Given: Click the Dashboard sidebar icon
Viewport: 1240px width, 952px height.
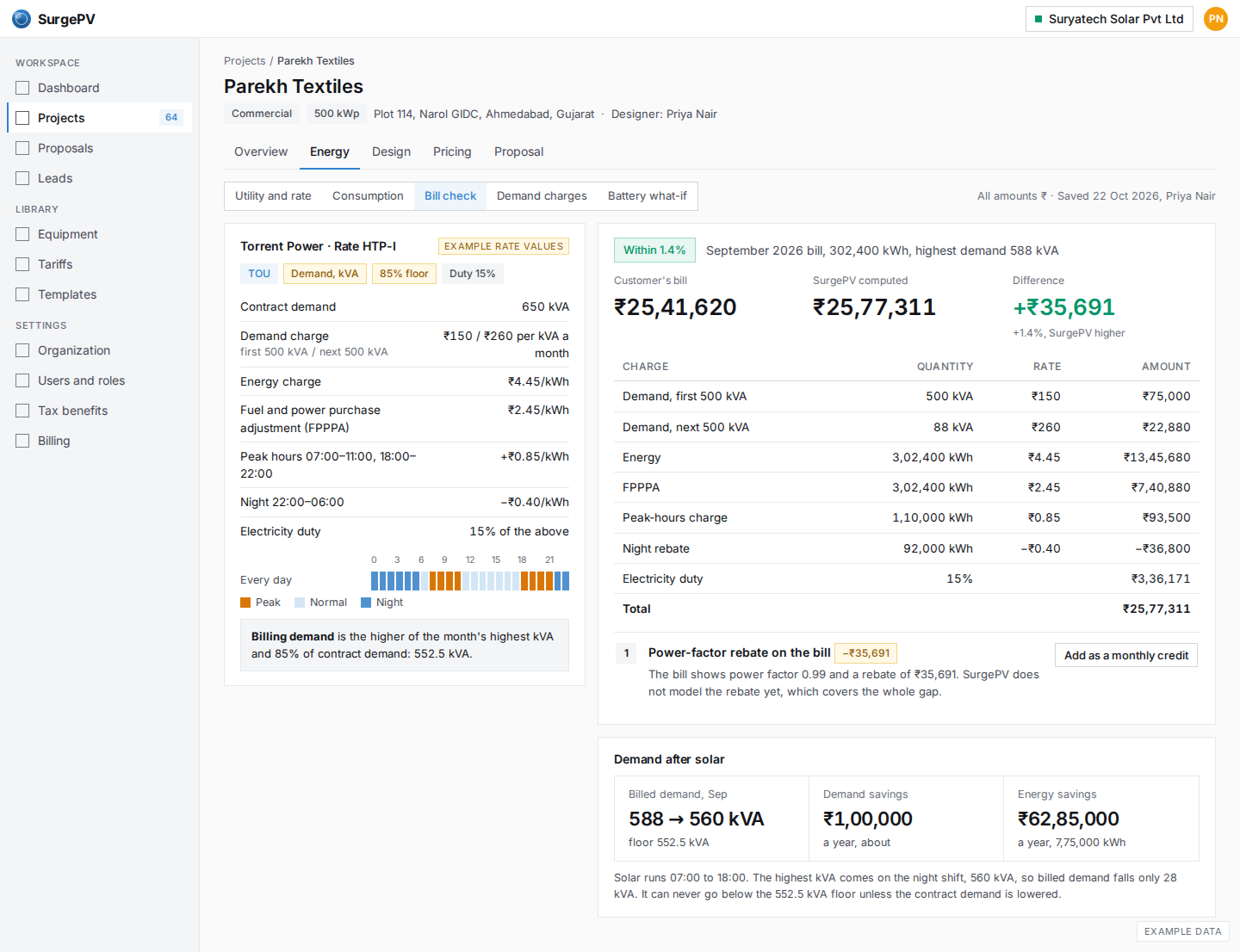Looking at the screenshot, I should pyautogui.click(x=22, y=88).
